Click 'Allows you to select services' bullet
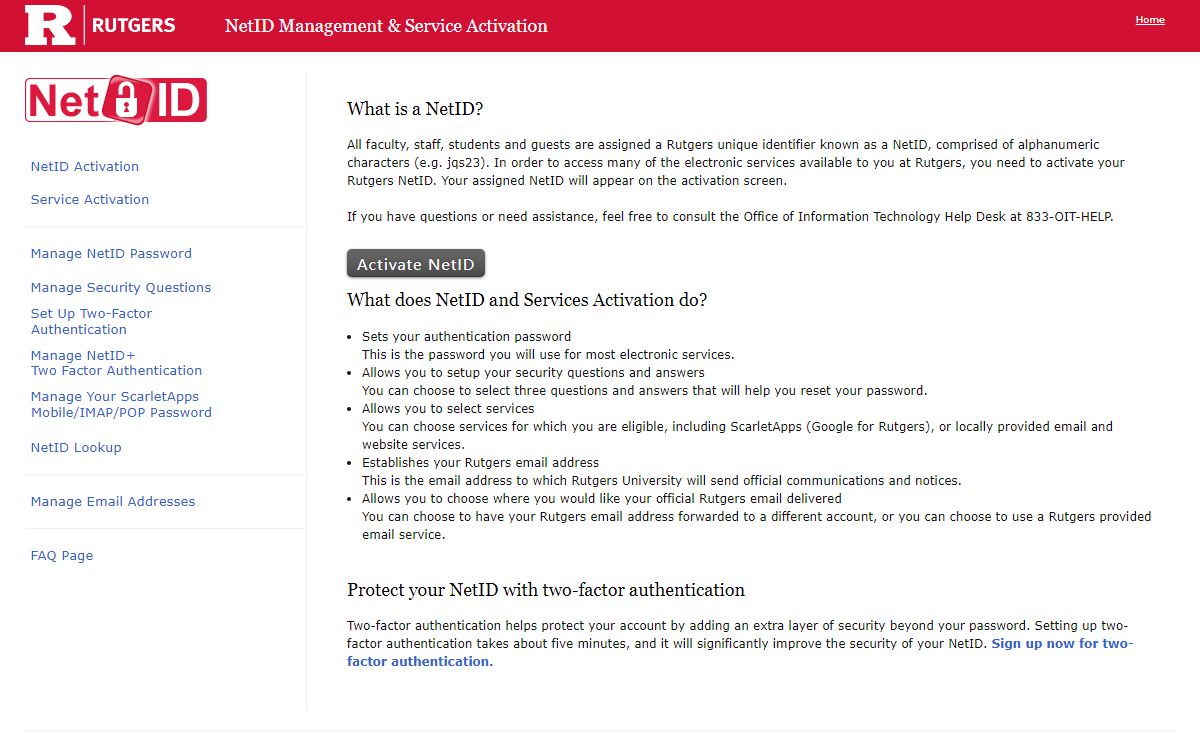The width and height of the screenshot is (1200, 740). point(448,409)
